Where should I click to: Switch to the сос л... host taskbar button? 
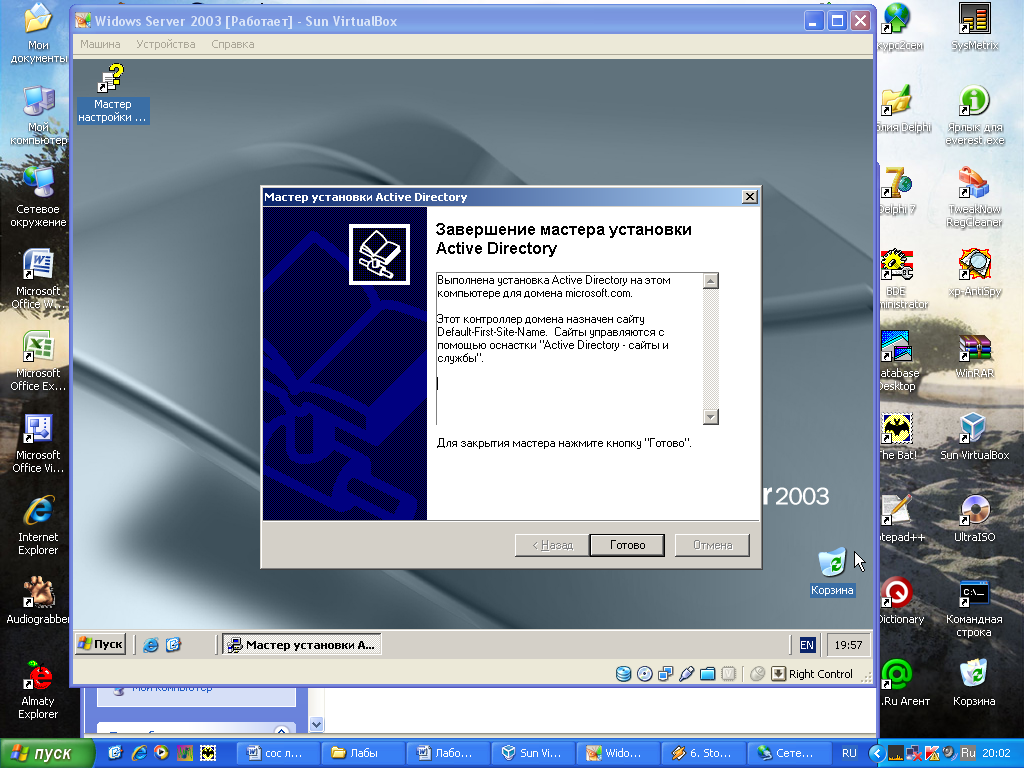[276, 753]
